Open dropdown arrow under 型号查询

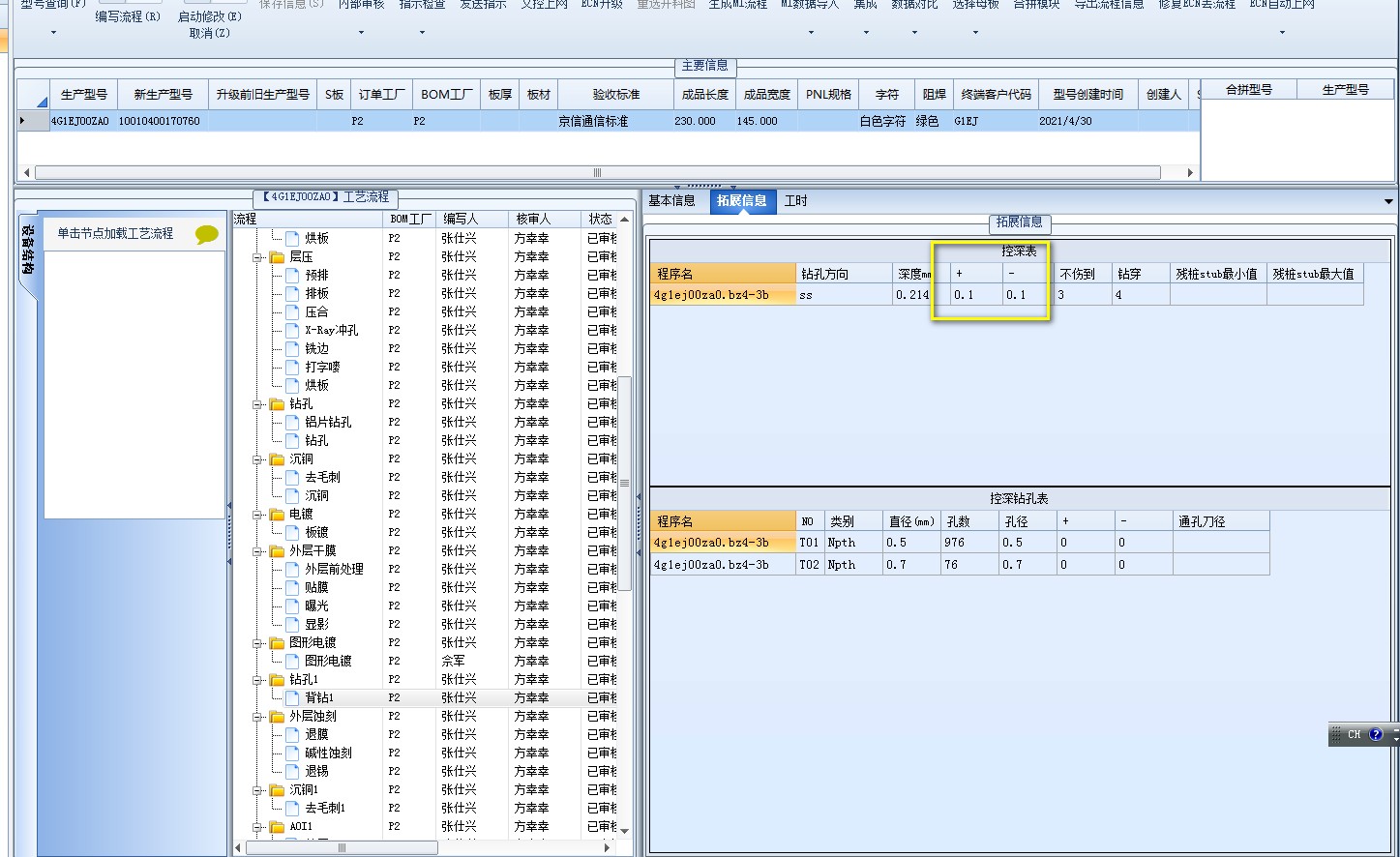click(53, 33)
